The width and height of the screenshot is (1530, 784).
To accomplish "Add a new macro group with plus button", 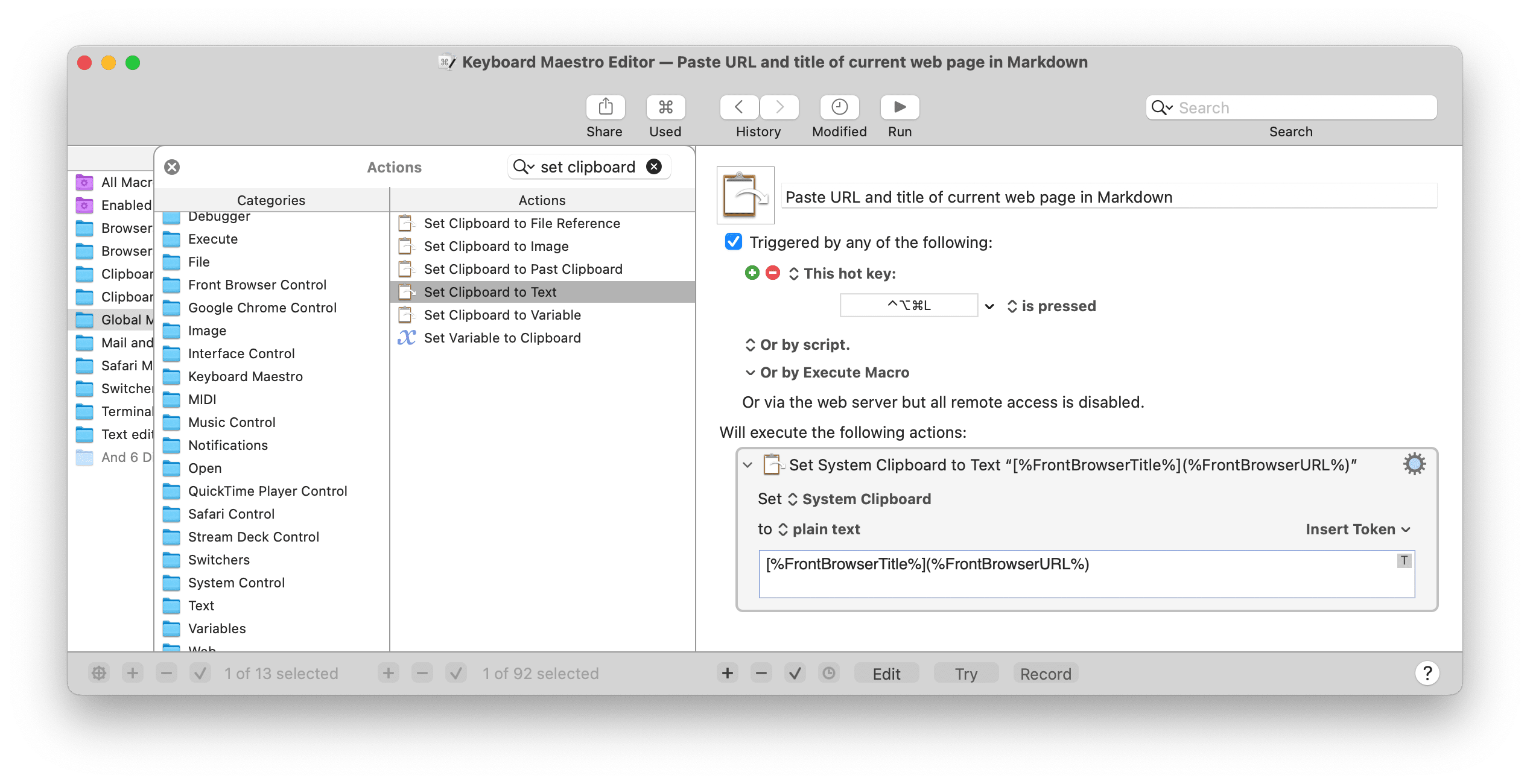I will 133,673.
